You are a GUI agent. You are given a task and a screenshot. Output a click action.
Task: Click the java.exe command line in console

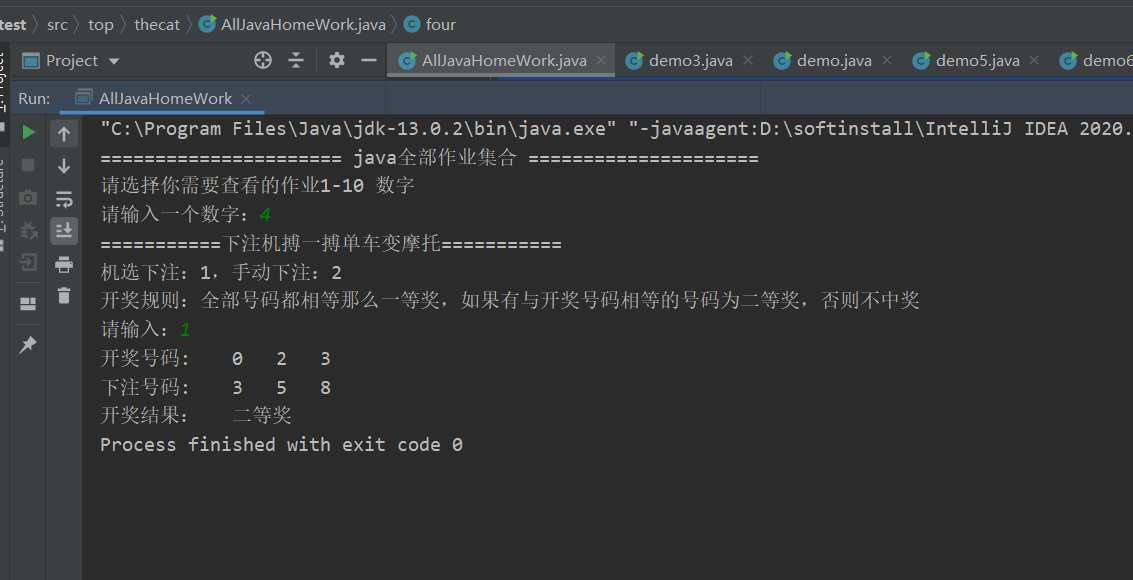616,129
